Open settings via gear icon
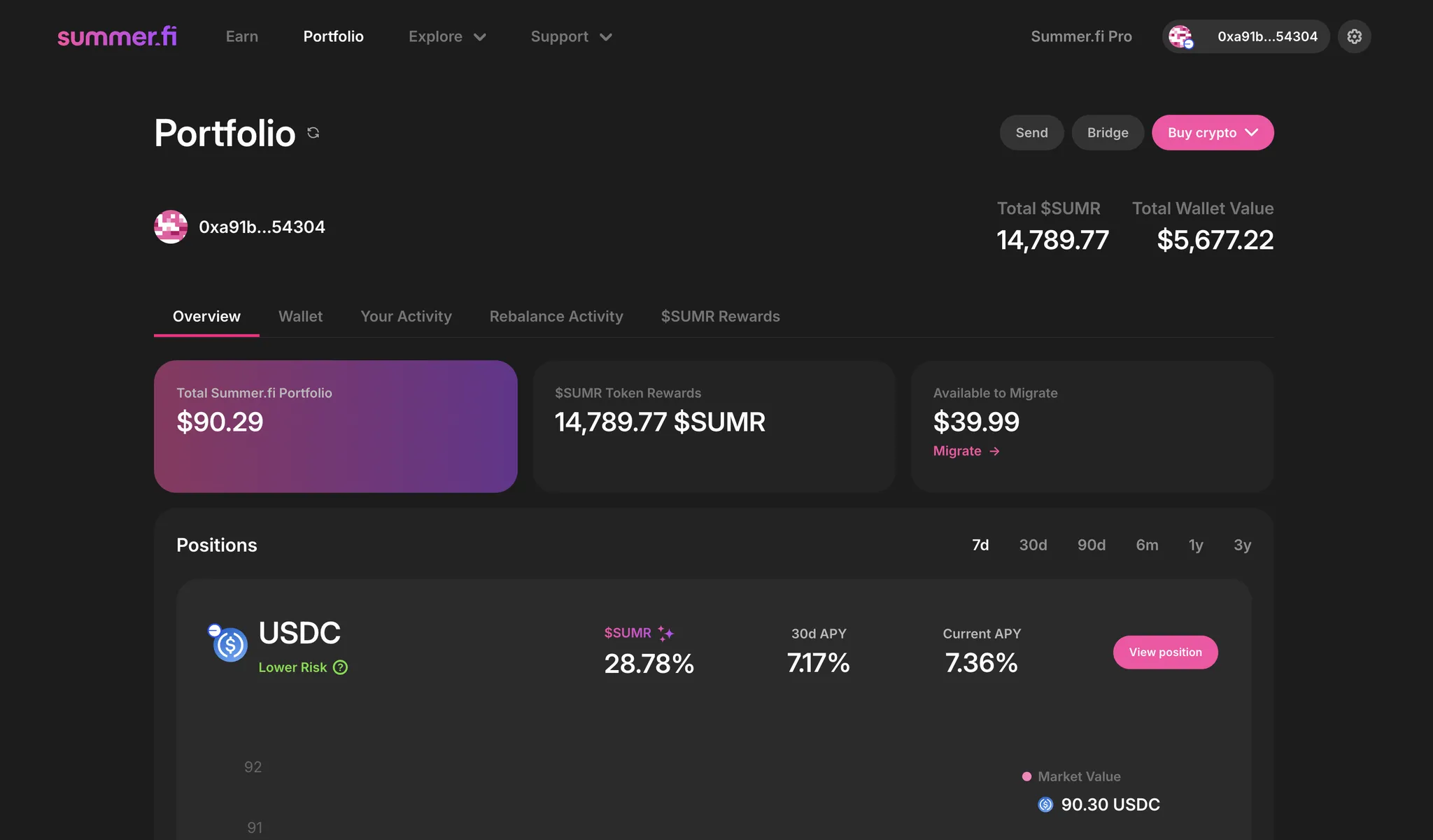This screenshot has width=1433, height=840. pos(1354,36)
